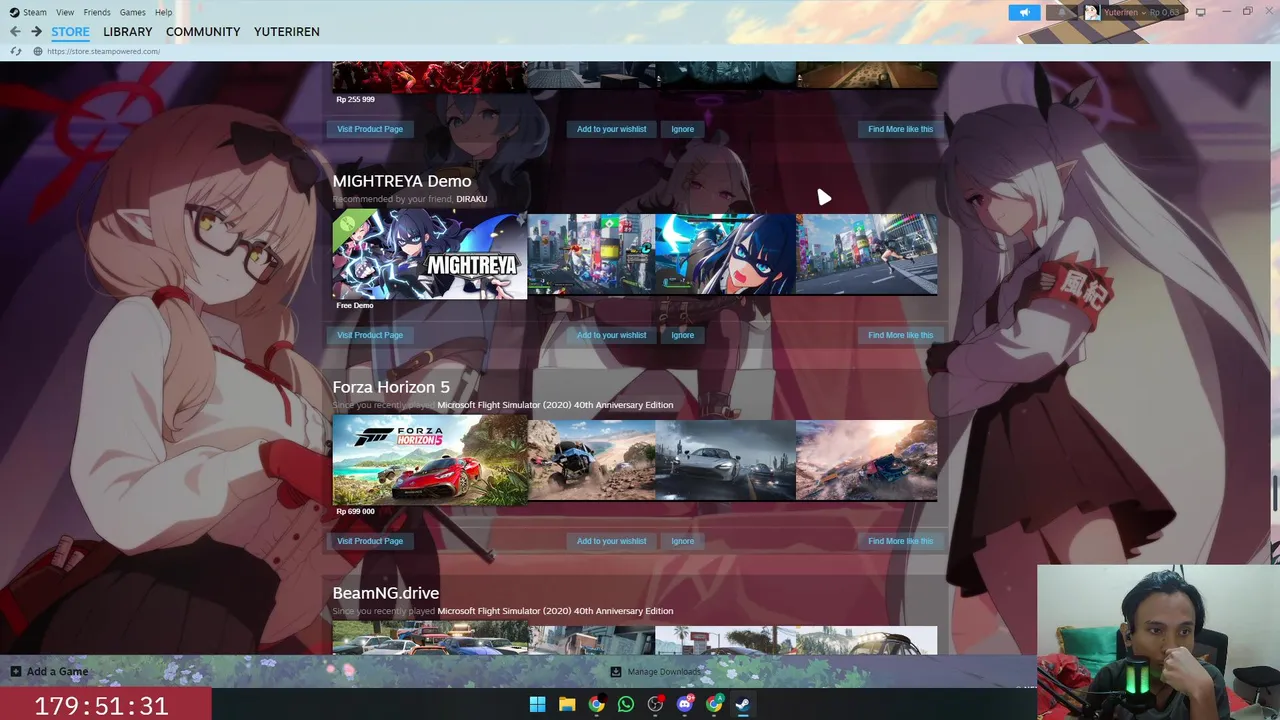Visit Product Page for MIGHTREYA Demo

point(370,335)
